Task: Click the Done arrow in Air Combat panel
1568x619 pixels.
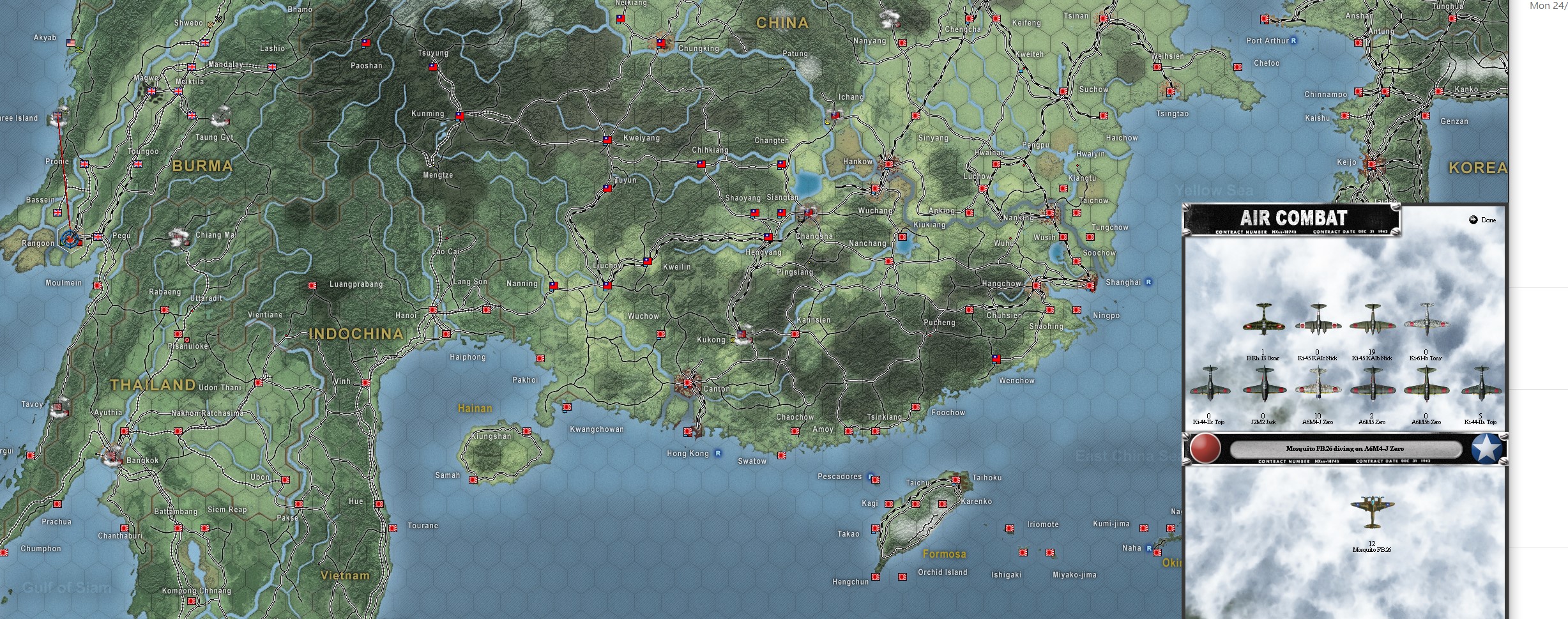Action: (1473, 220)
